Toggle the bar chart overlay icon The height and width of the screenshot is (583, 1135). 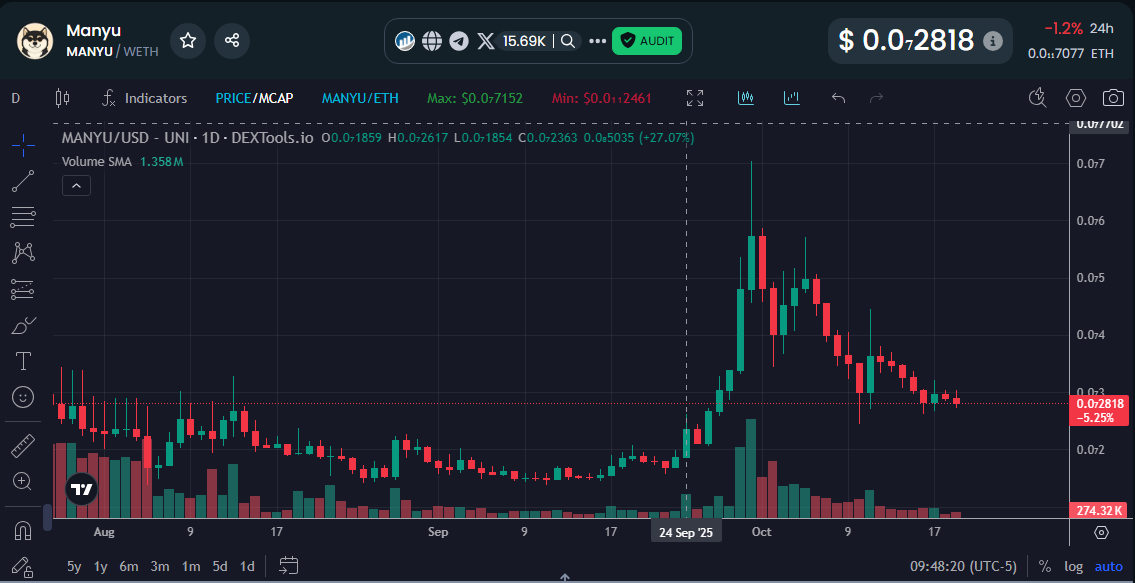792,98
